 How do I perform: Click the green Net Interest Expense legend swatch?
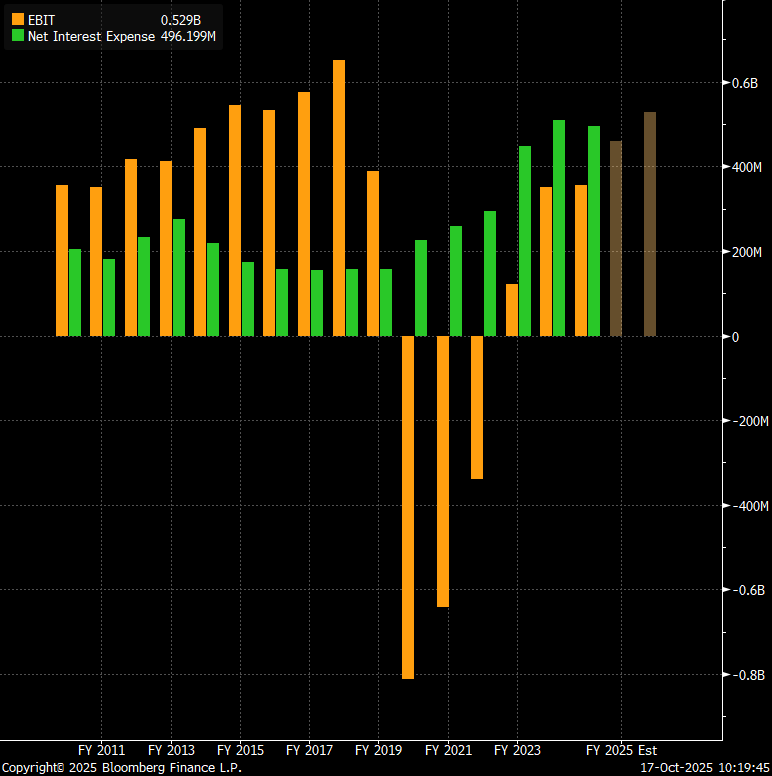[x=18, y=35]
